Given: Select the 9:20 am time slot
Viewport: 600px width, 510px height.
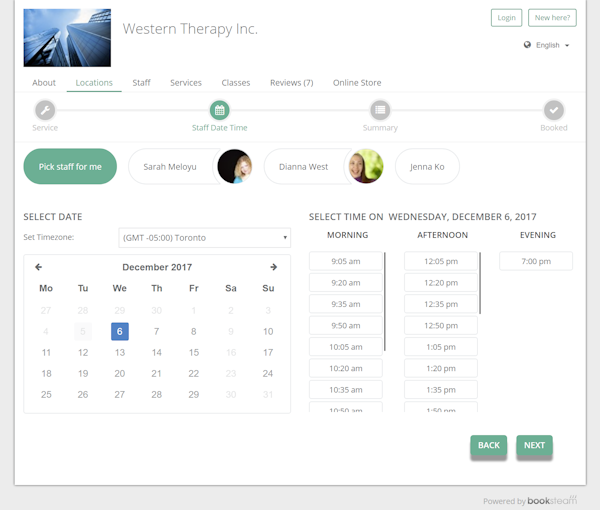Looking at the screenshot, I should pyautogui.click(x=346, y=283).
